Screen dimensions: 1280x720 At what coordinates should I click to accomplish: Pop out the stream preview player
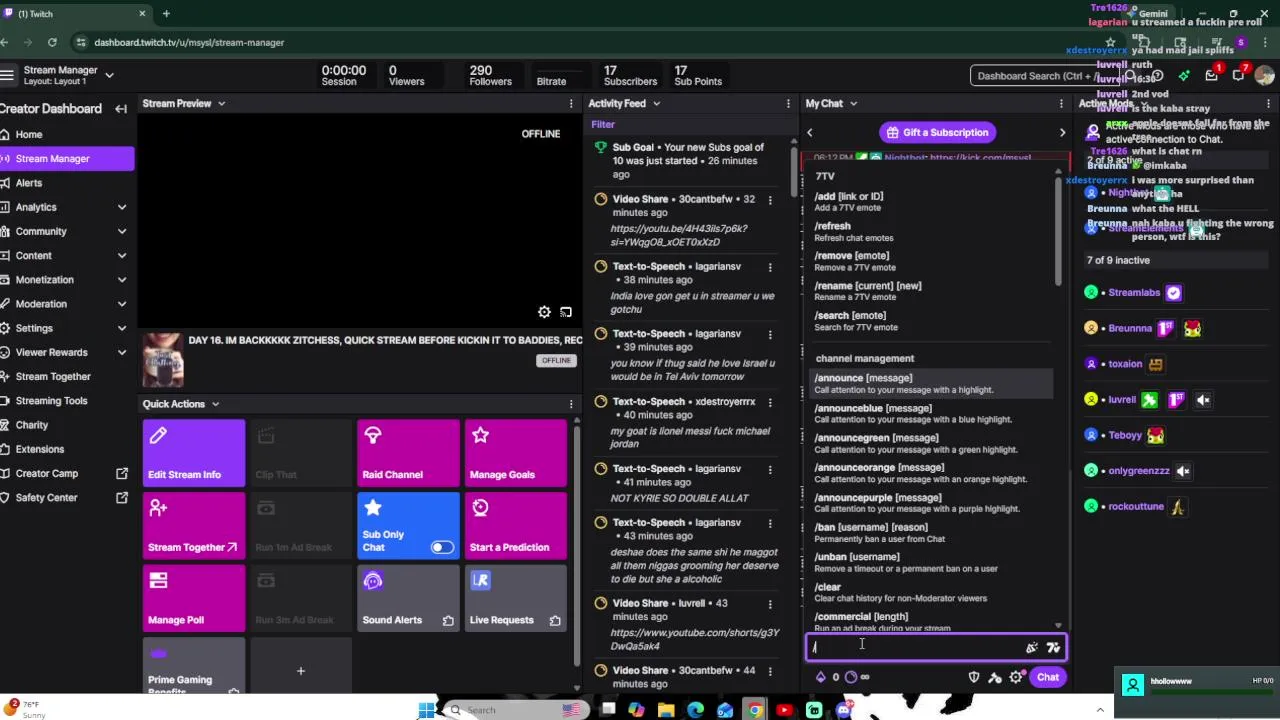(x=566, y=312)
